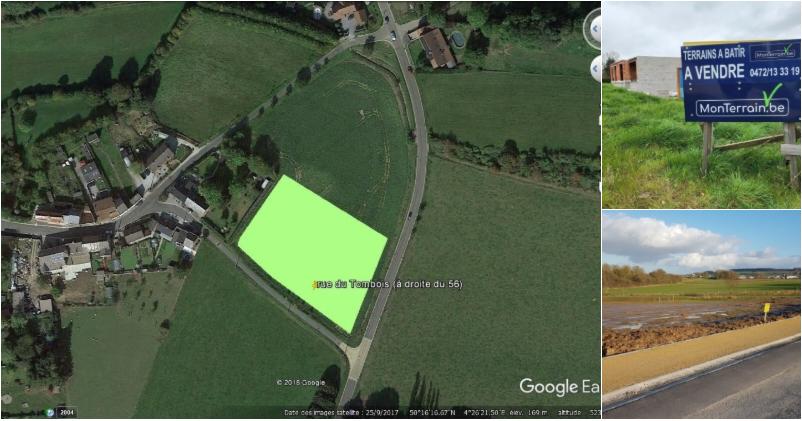Click the satellite imagery date in status bar

coord(342,412)
